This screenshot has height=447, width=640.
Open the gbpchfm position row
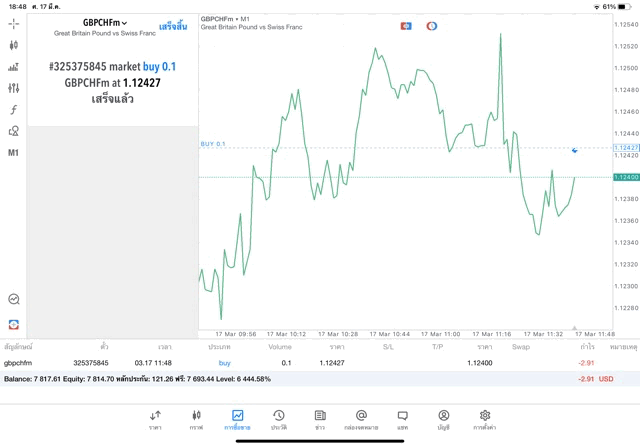[320, 363]
